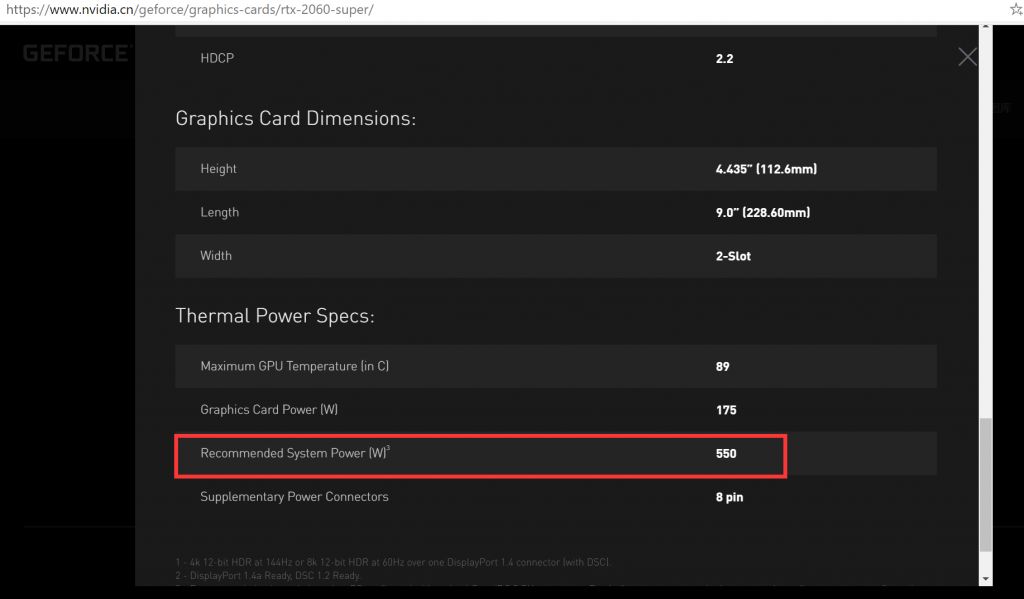
Task: Click the scrollbar down arrow
Action: click(x=986, y=578)
